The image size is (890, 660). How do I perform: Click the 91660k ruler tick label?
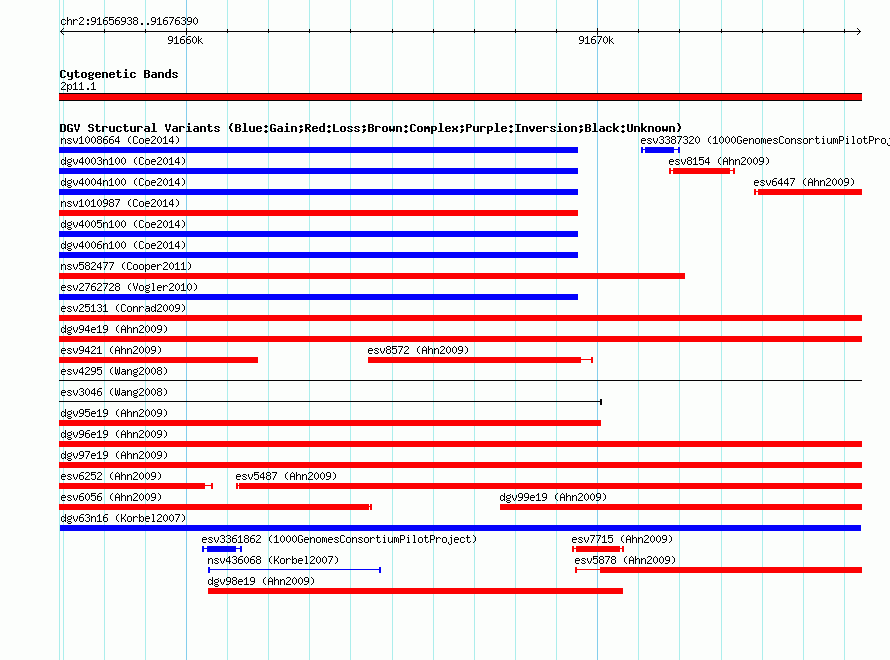[185, 40]
